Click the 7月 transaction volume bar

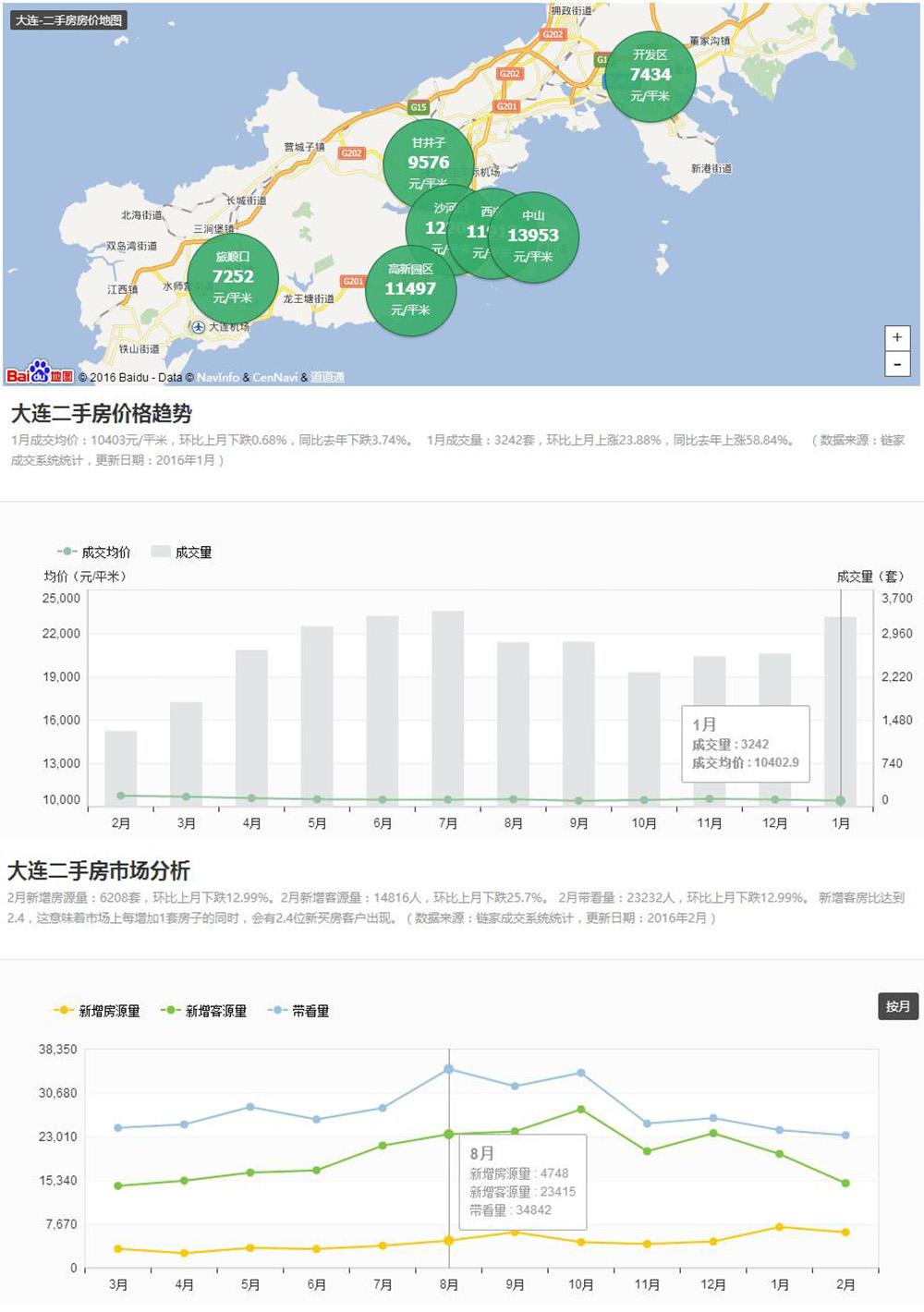tap(447, 707)
